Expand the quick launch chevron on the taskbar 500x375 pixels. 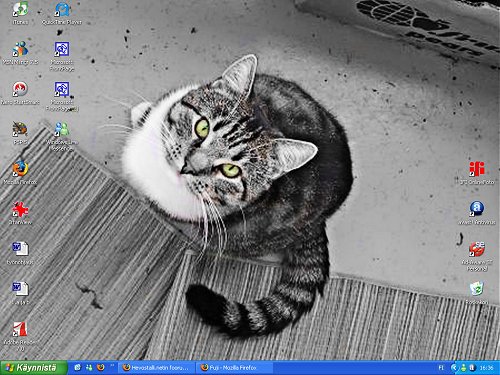click(112, 366)
